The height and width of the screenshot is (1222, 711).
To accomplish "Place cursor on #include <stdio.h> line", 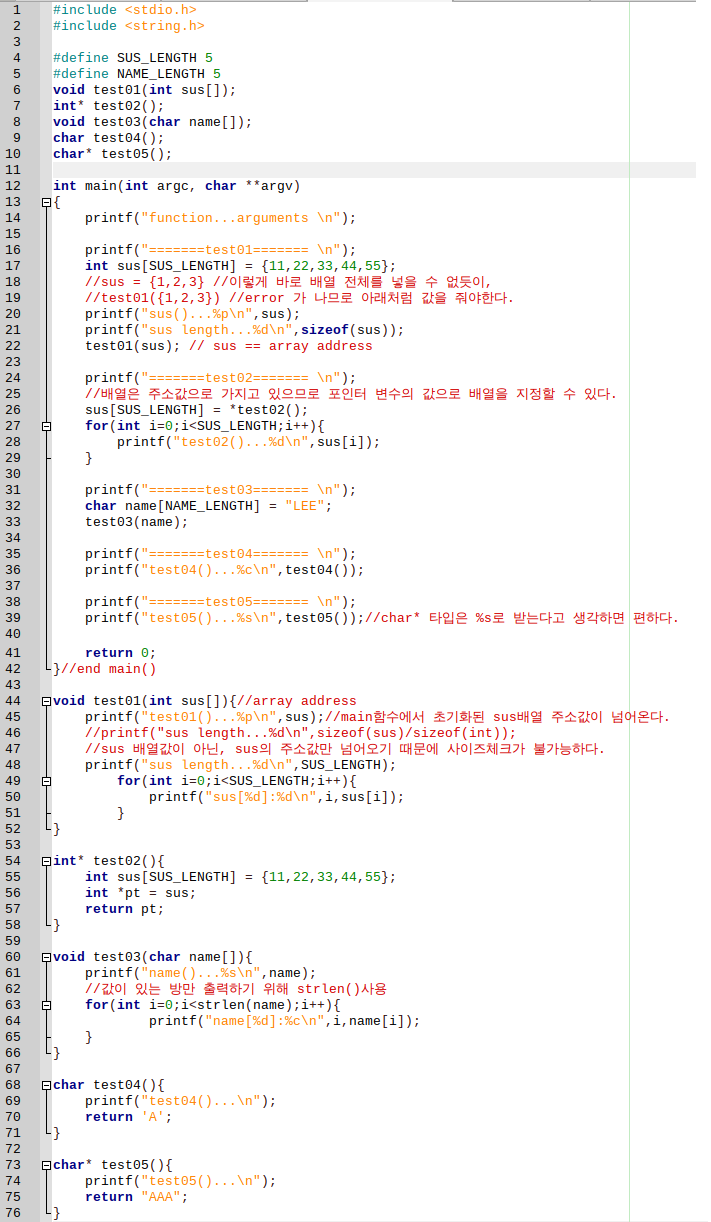I will [x=125, y=10].
